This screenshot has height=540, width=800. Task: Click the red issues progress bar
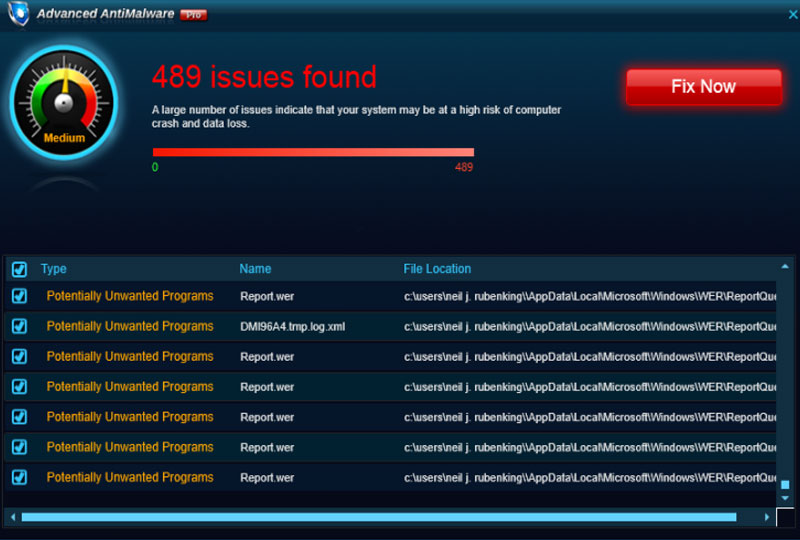[313, 152]
